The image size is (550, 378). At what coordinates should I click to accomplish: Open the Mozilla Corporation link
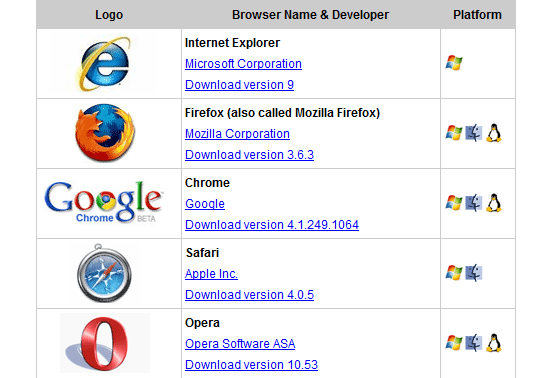point(237,134)
